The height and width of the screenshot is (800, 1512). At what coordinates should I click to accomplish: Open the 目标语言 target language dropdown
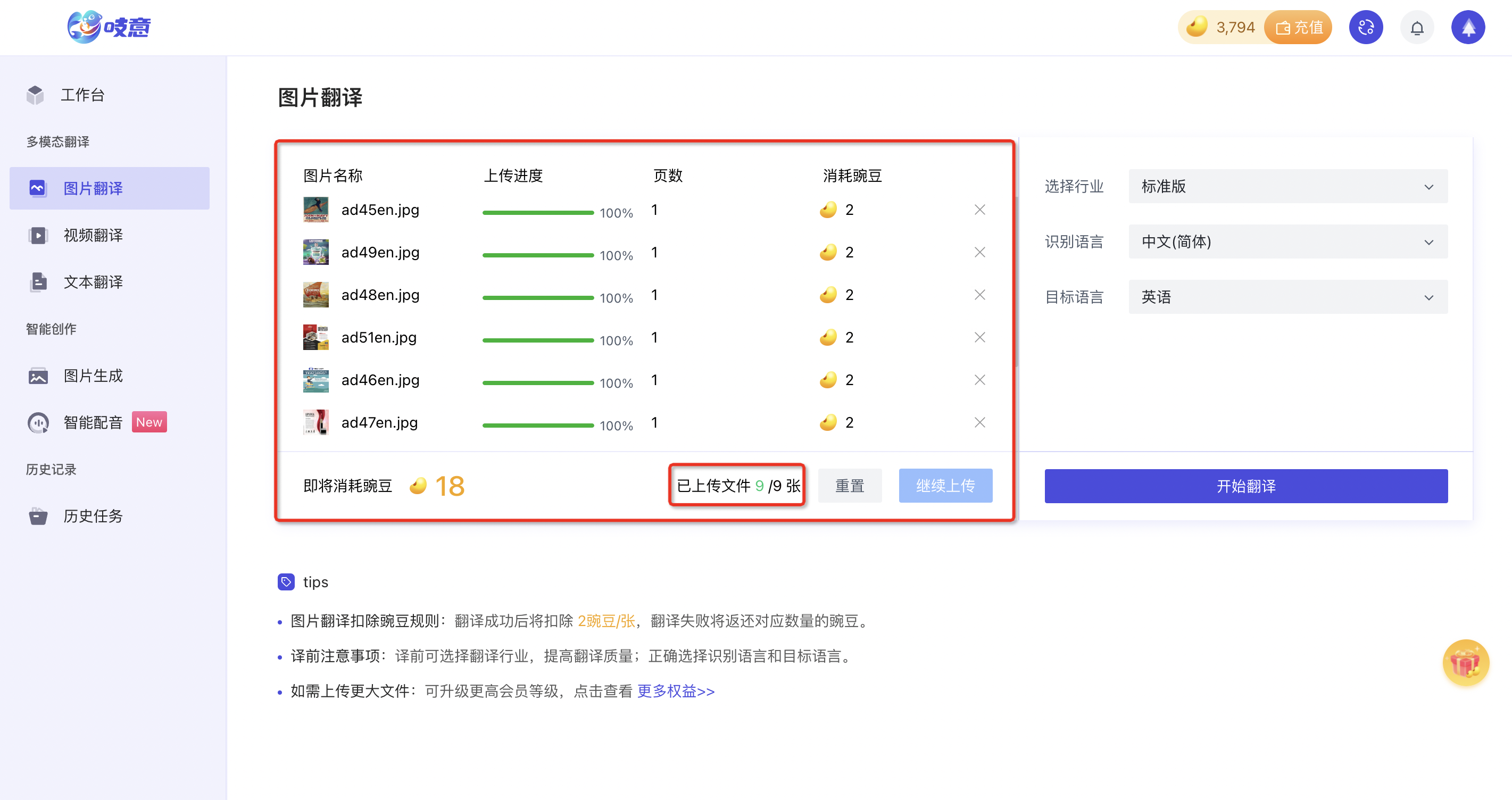1288,297
